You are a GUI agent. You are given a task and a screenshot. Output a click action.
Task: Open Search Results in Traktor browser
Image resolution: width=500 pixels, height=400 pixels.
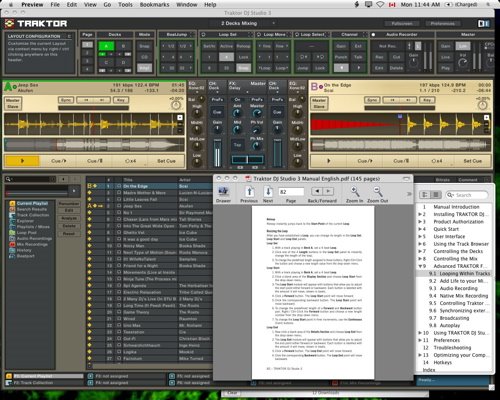(33, 209)
